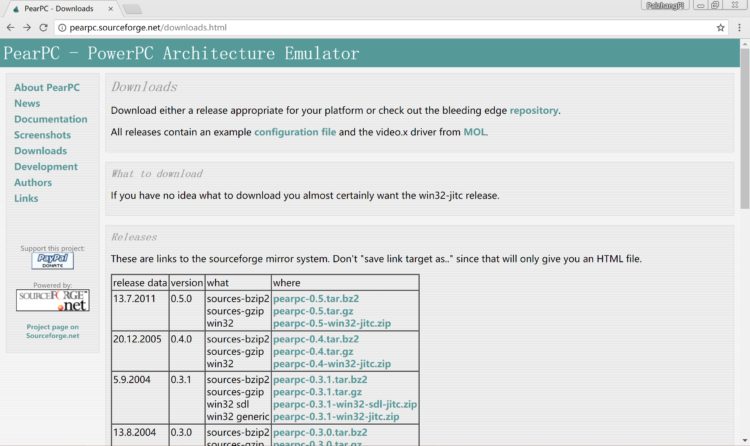The width and height of the screenshot is (750, 446).
Task: Click the 'release data' column header
Action: [140, 283]
